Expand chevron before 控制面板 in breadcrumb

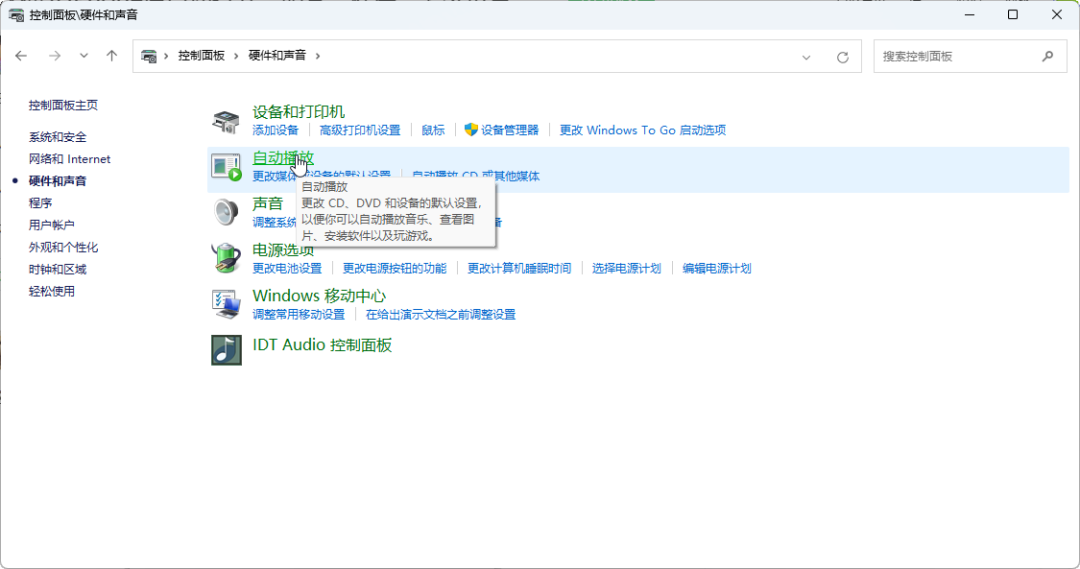click(166, 56)
